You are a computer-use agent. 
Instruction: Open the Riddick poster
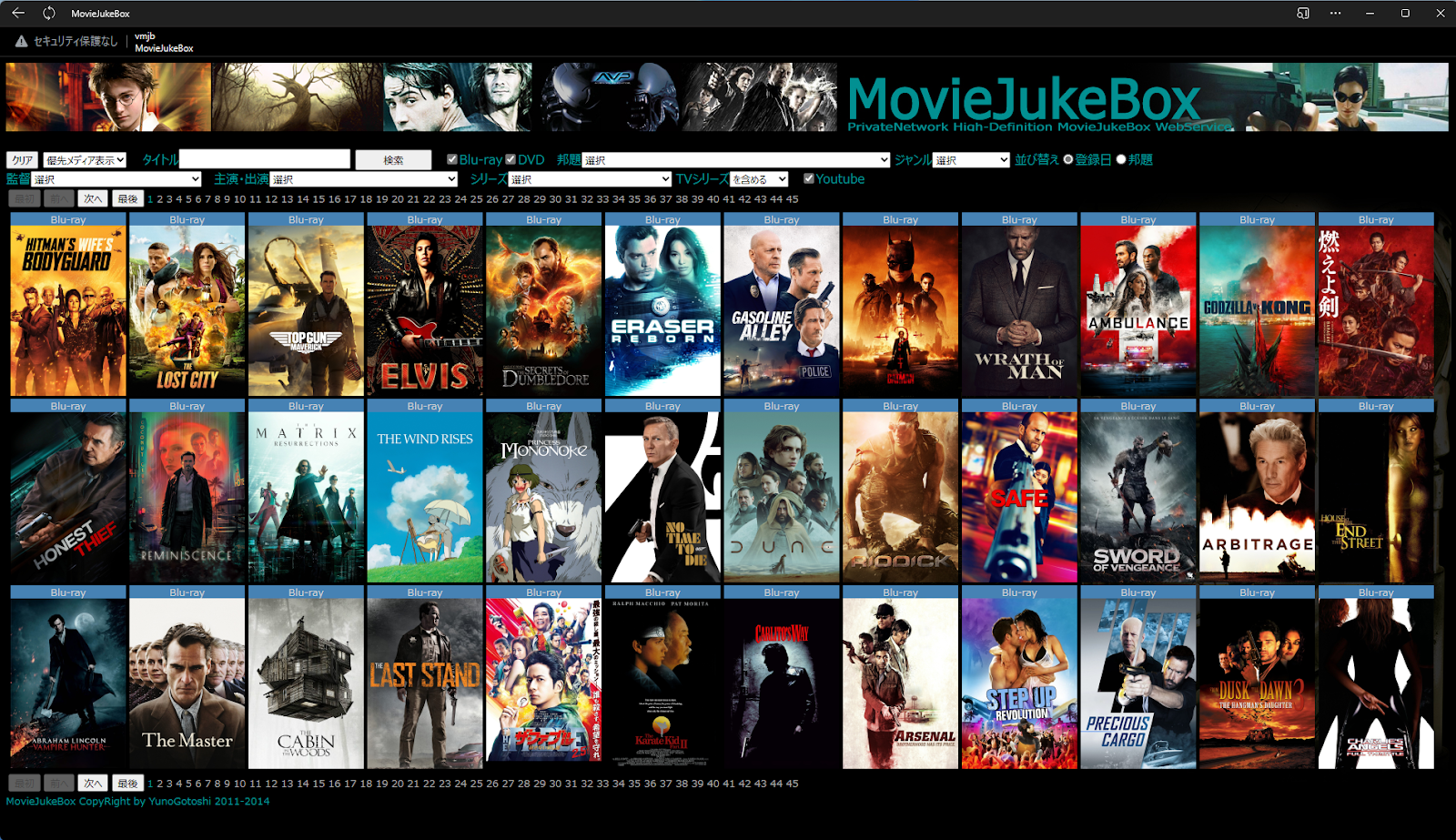(900, 497)
